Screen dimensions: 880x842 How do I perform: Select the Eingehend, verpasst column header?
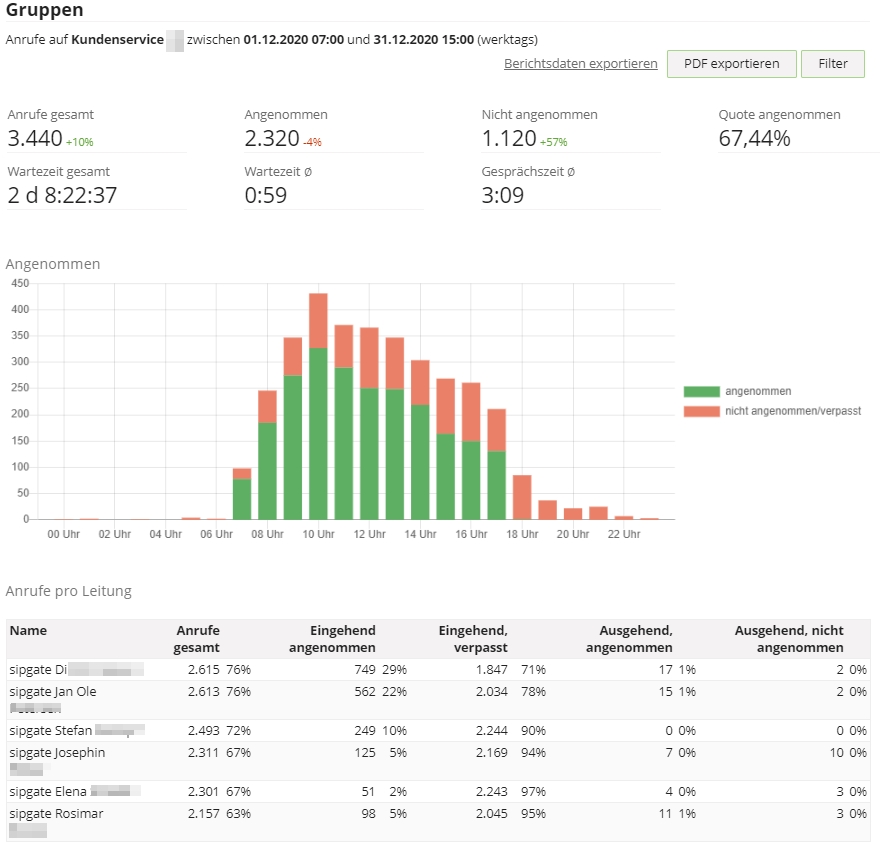coord(473,639)
